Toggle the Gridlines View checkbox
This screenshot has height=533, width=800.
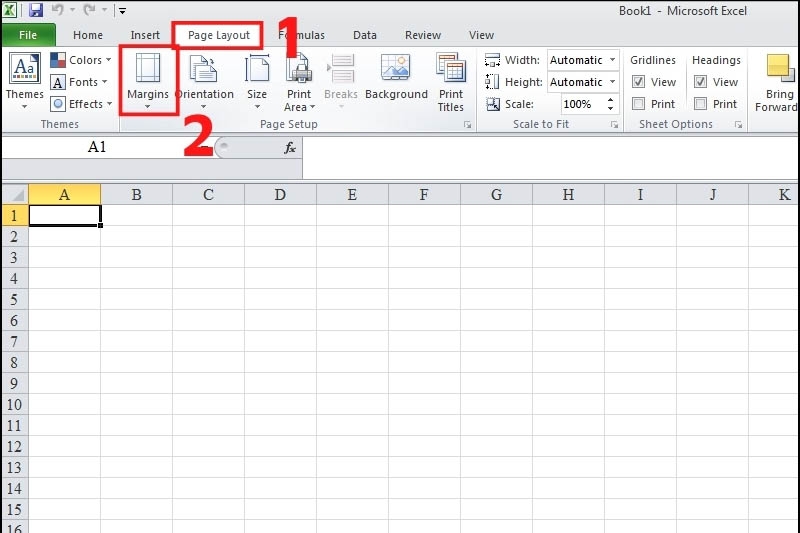pos(638,82)
